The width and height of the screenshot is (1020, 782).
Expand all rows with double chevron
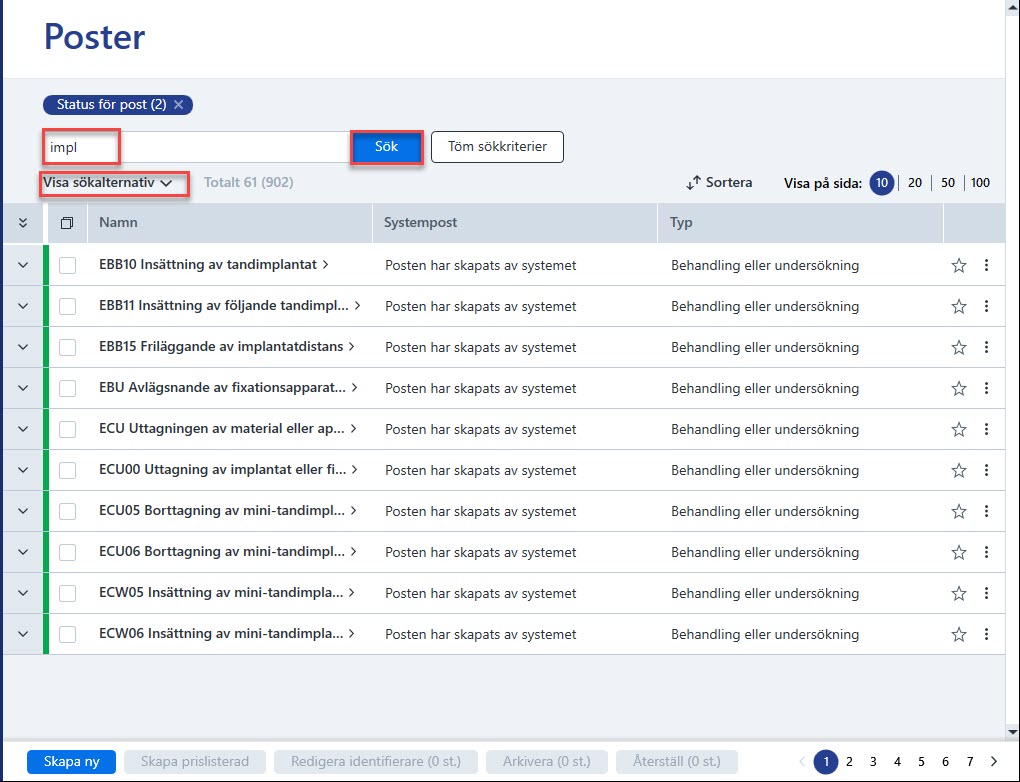23,223
